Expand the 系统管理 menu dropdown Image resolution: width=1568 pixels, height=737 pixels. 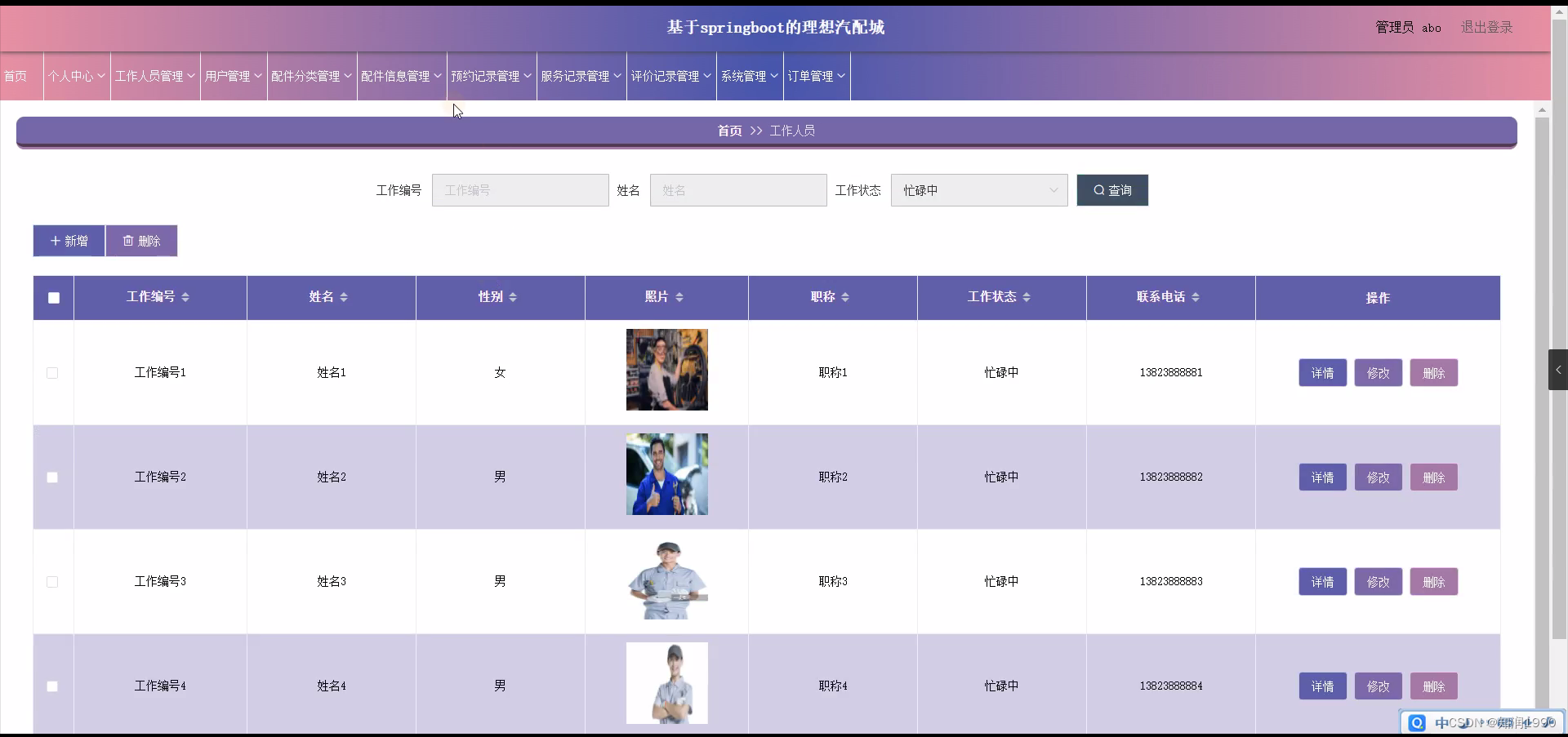tap(748, 76)
